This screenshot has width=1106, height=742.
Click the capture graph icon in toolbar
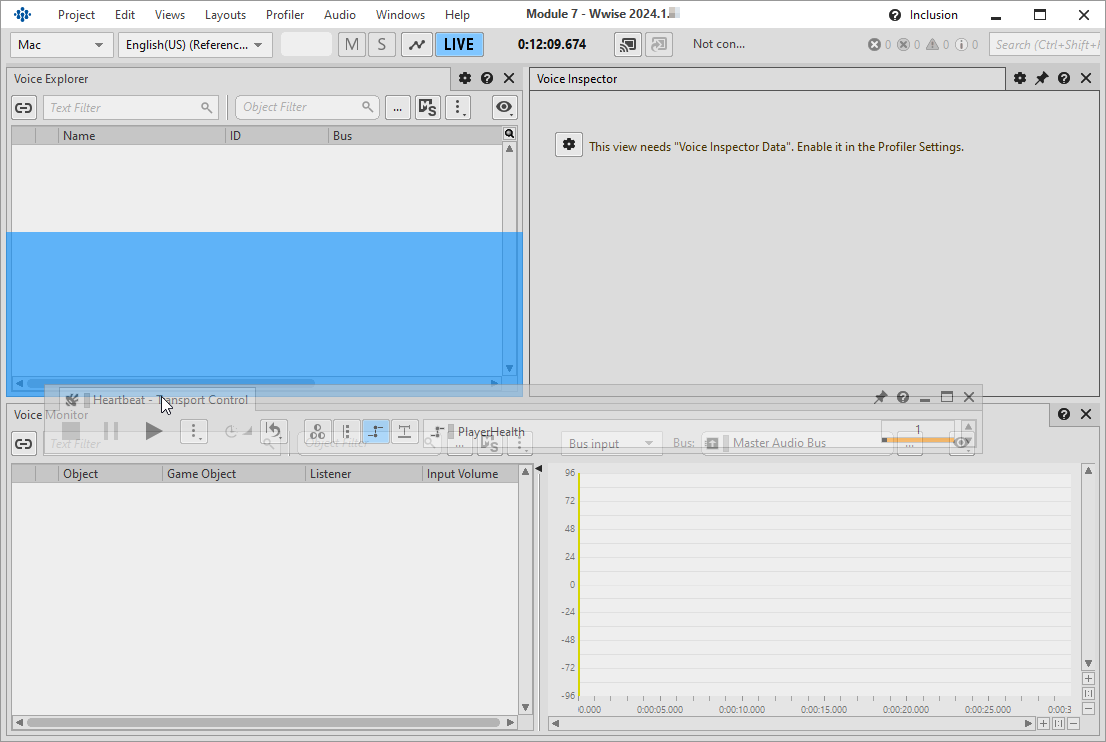(x=416, y=45)
